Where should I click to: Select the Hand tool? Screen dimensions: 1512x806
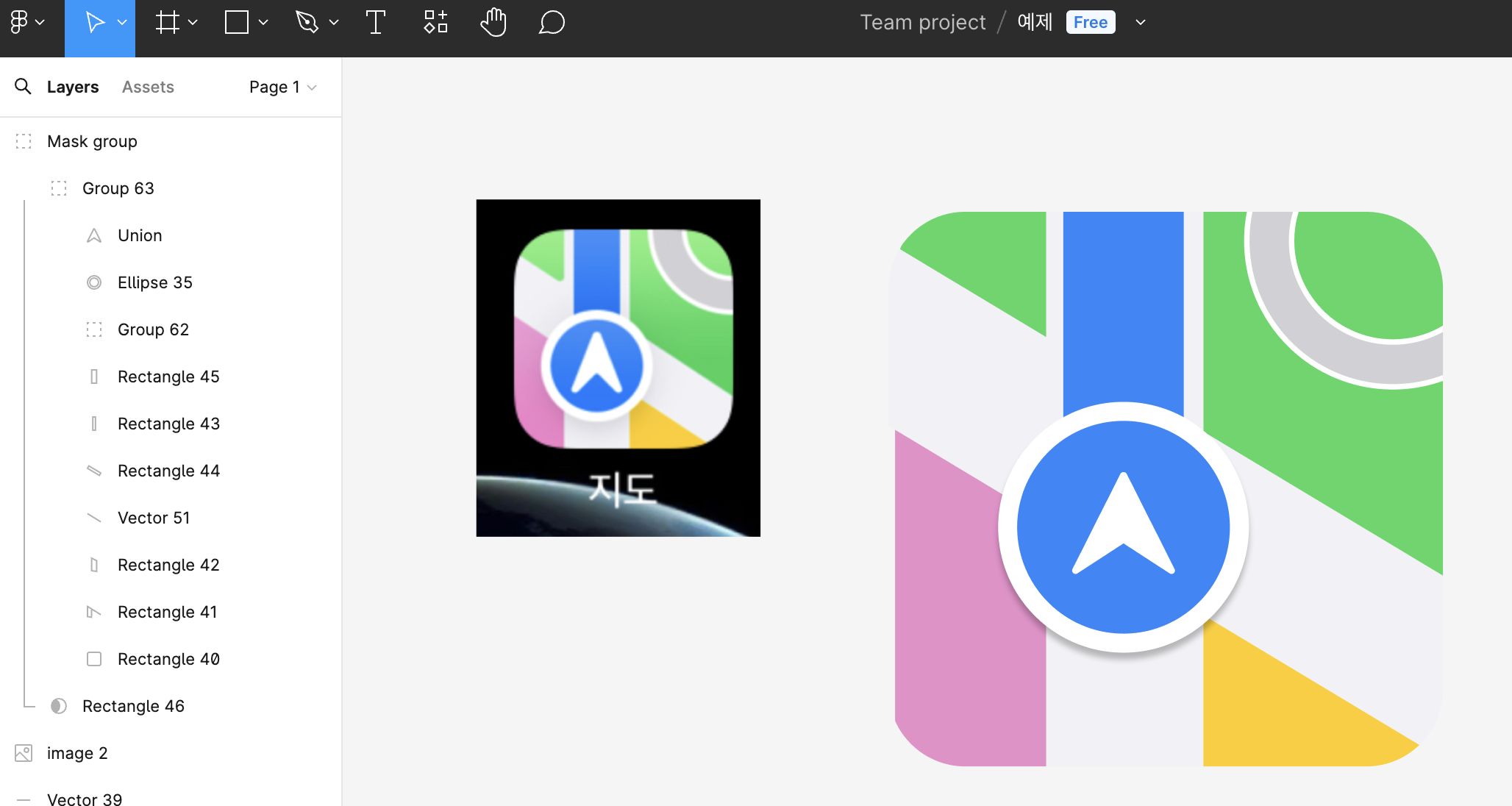(x=493, y=22)
